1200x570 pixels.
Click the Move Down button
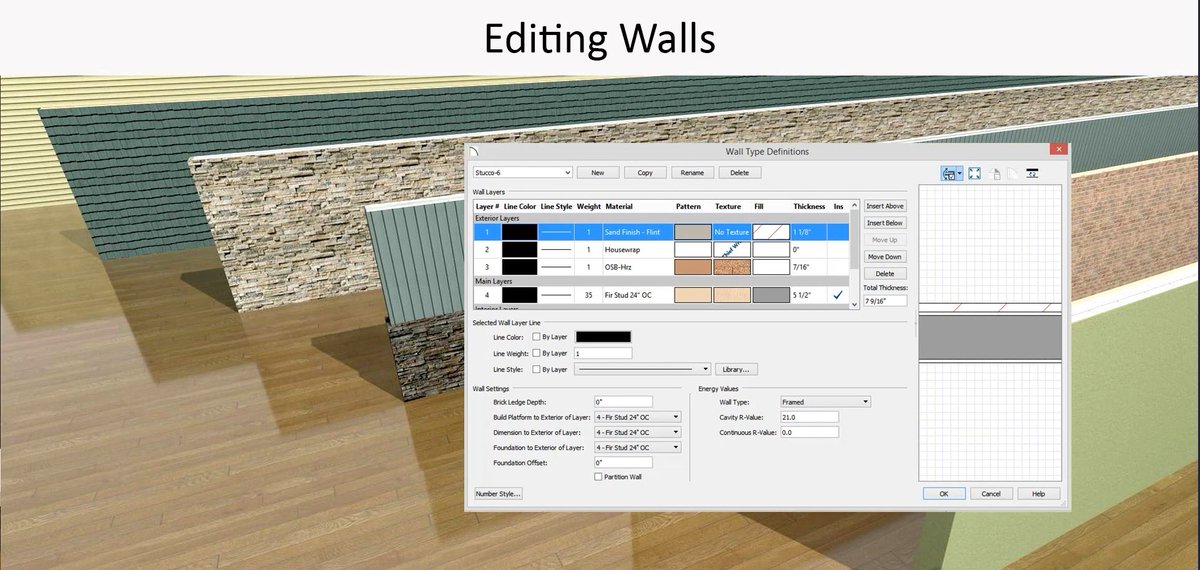point(885,257)
